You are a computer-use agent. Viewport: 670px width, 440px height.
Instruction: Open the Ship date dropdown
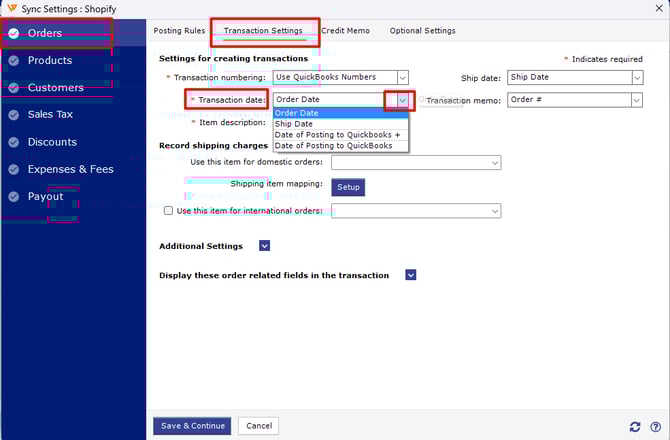(x=637, y=78)
